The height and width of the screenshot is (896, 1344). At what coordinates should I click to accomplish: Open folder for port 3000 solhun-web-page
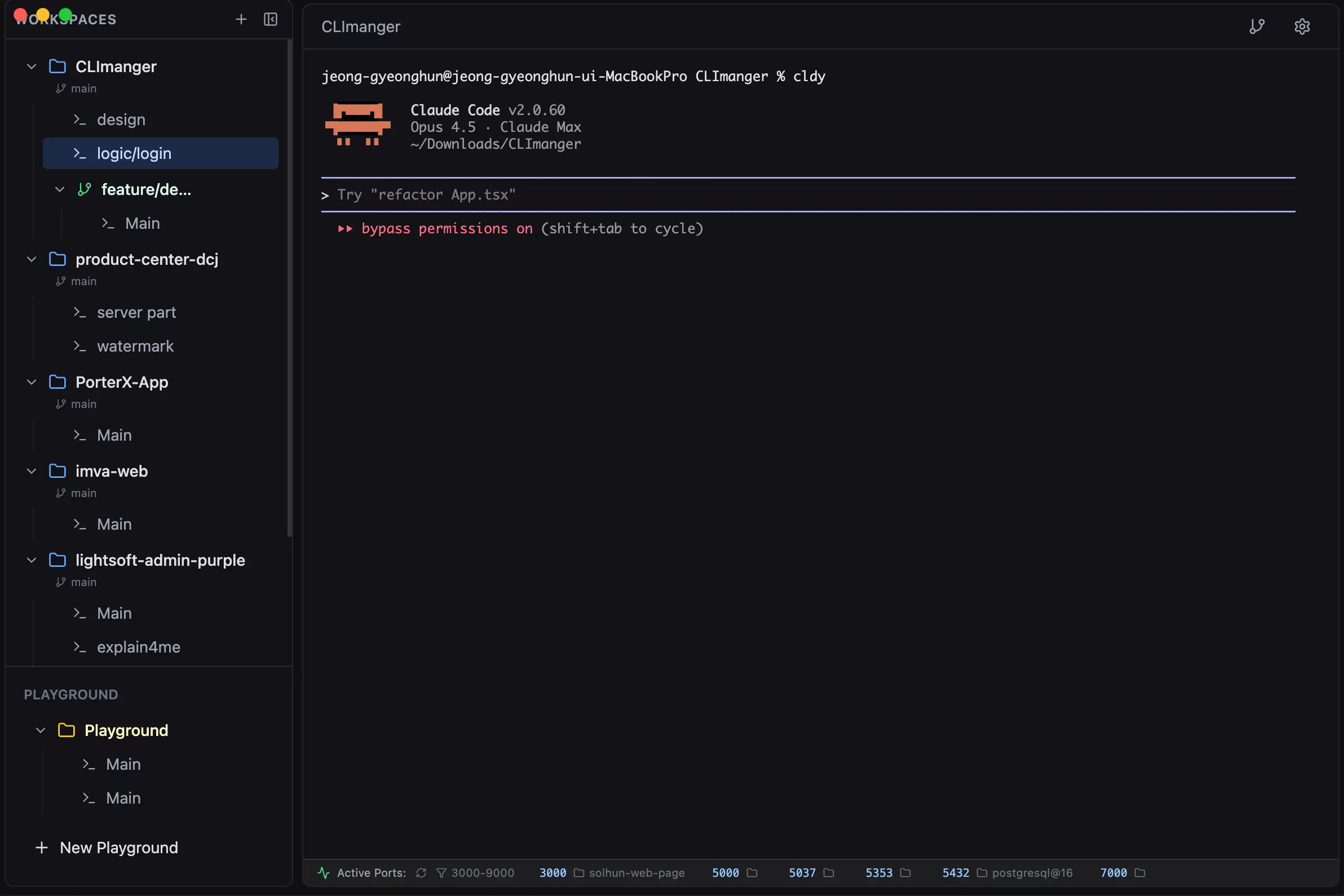(x=578, y=872)
